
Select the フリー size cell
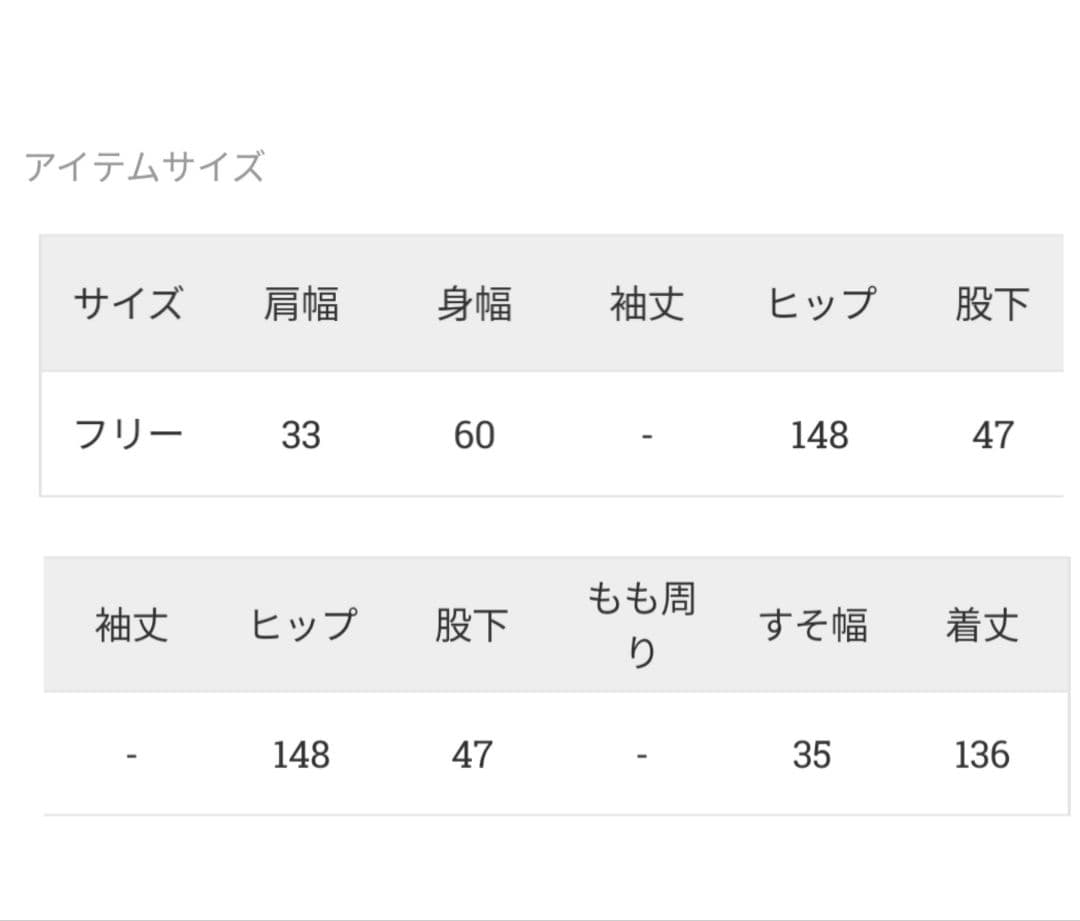click(128, 435)
